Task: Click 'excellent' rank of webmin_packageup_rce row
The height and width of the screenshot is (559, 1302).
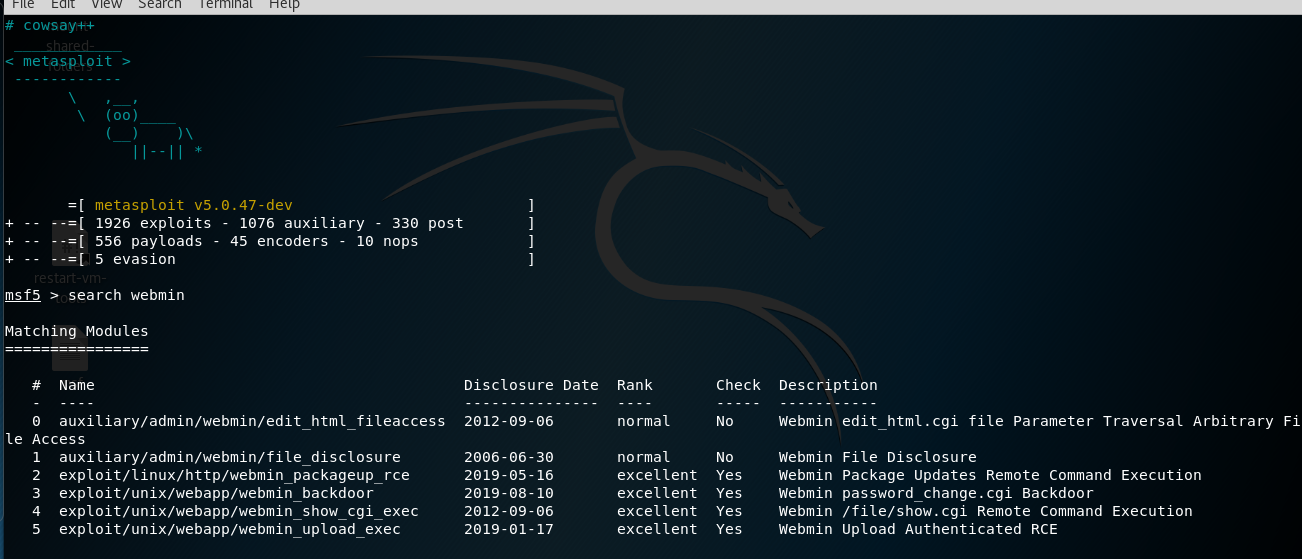Action: [657, 476]
